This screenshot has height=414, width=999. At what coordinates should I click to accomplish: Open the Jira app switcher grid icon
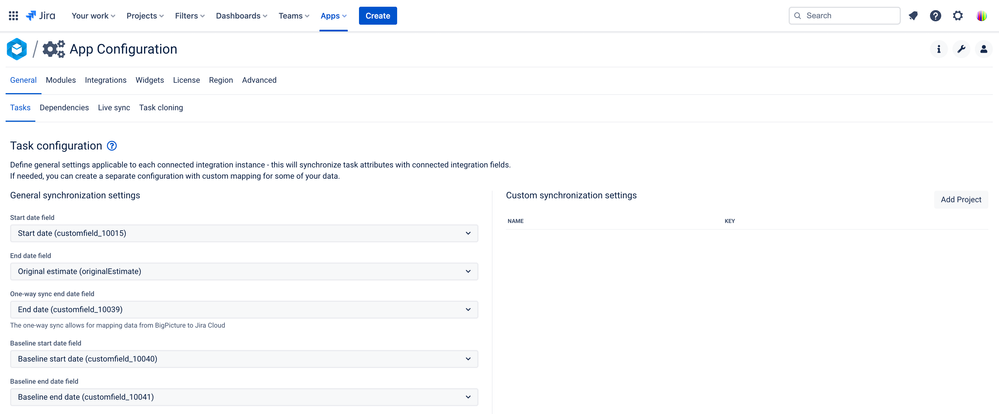click(13, 16)
